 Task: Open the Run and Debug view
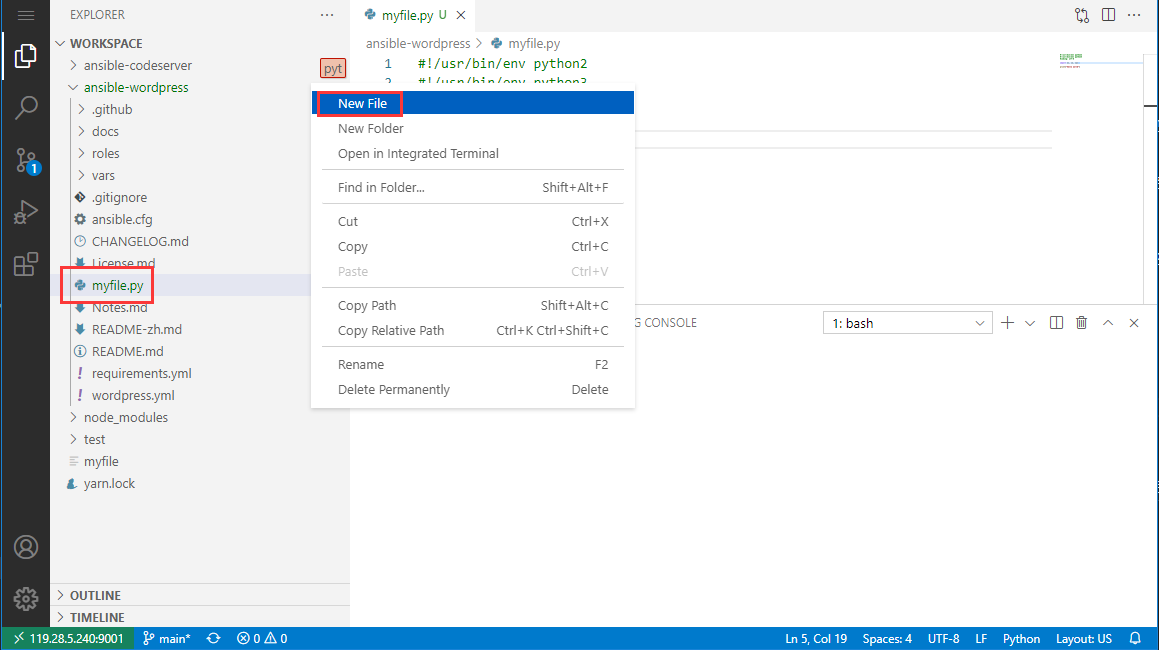pyautogui.click(x=26, y=212)
